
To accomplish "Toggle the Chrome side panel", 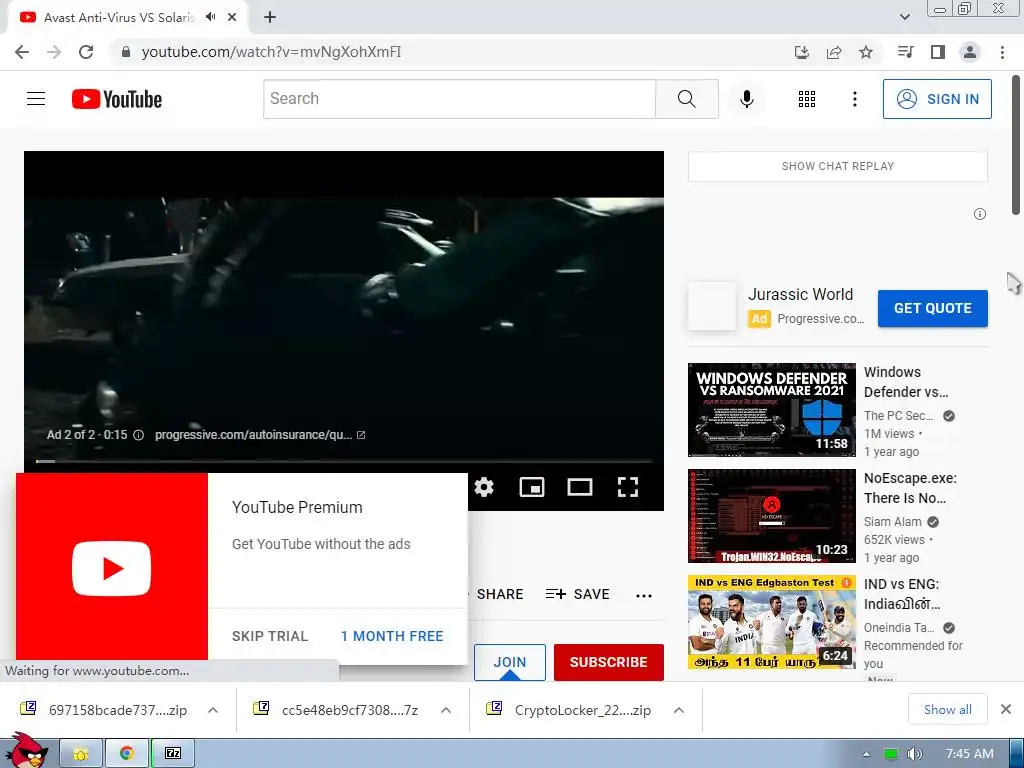I will [x=938, y=52].
